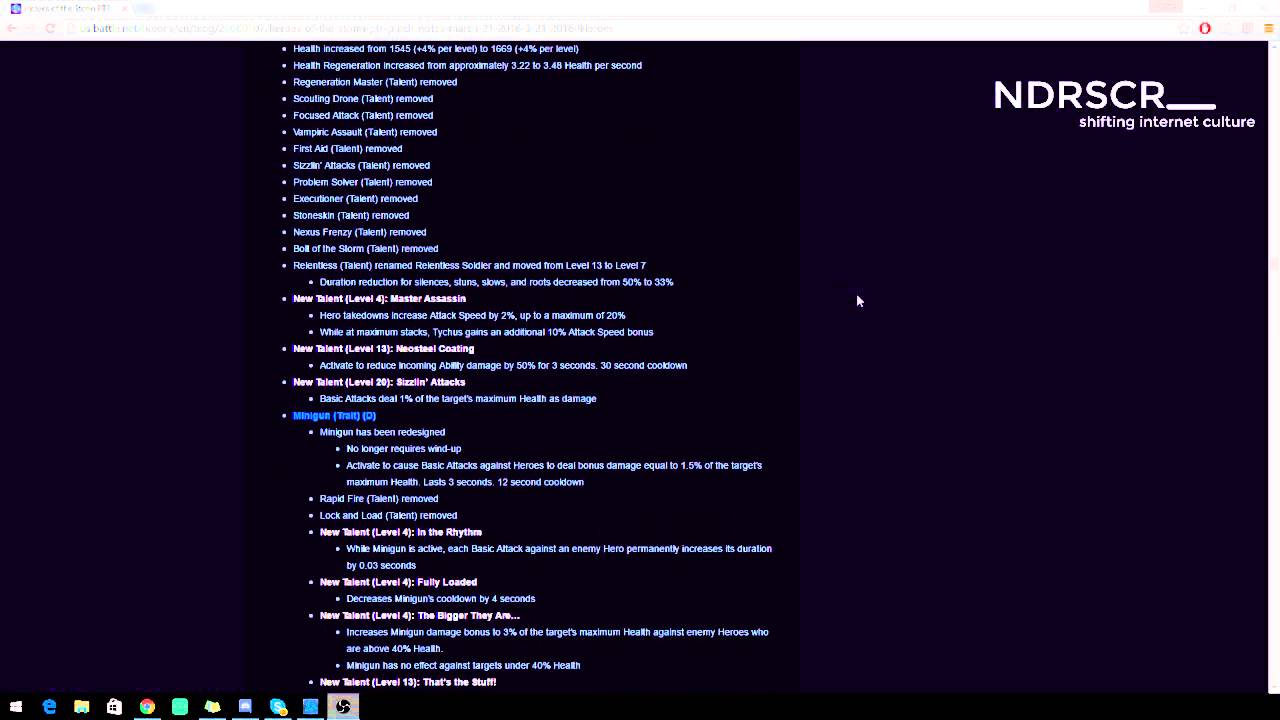Click 'New Talent (Level 4): The Bigger They Are...'
The width and height of the screenshot is (1280, 720).
coord(419,615)
